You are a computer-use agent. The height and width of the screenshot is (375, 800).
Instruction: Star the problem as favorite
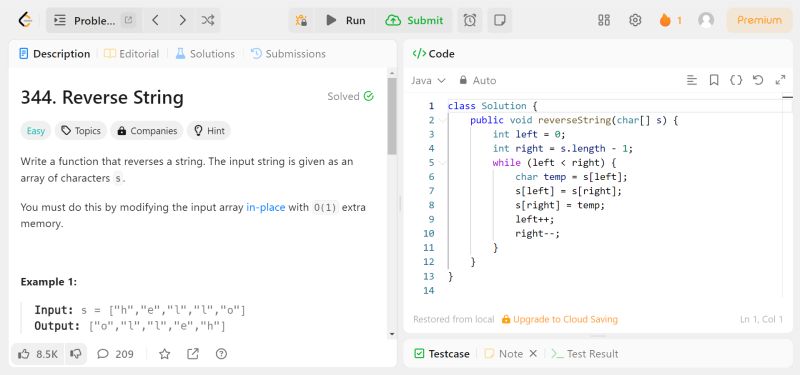click(x=164, y=354)
